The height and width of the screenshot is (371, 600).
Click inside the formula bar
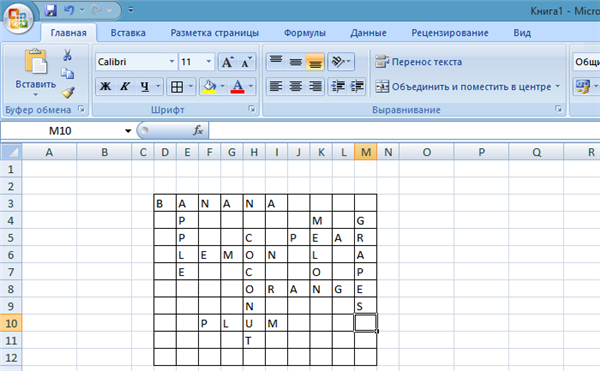(x=404, y=131)
